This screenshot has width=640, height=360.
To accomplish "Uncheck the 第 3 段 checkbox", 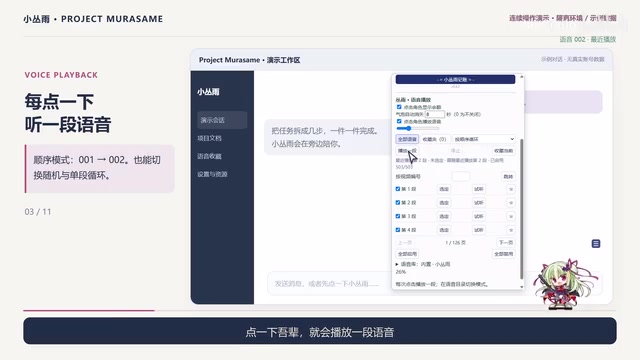I will click(x=398, y=216).
